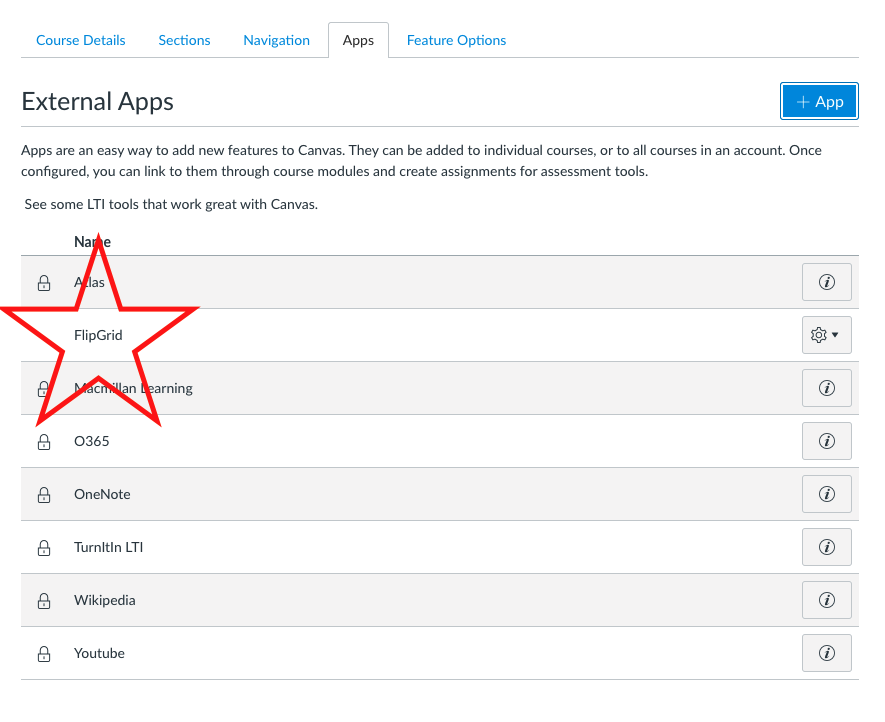Viewport: 885px width, 722px height.
Task: View info for the Wikipedia app
Action: 826,600
